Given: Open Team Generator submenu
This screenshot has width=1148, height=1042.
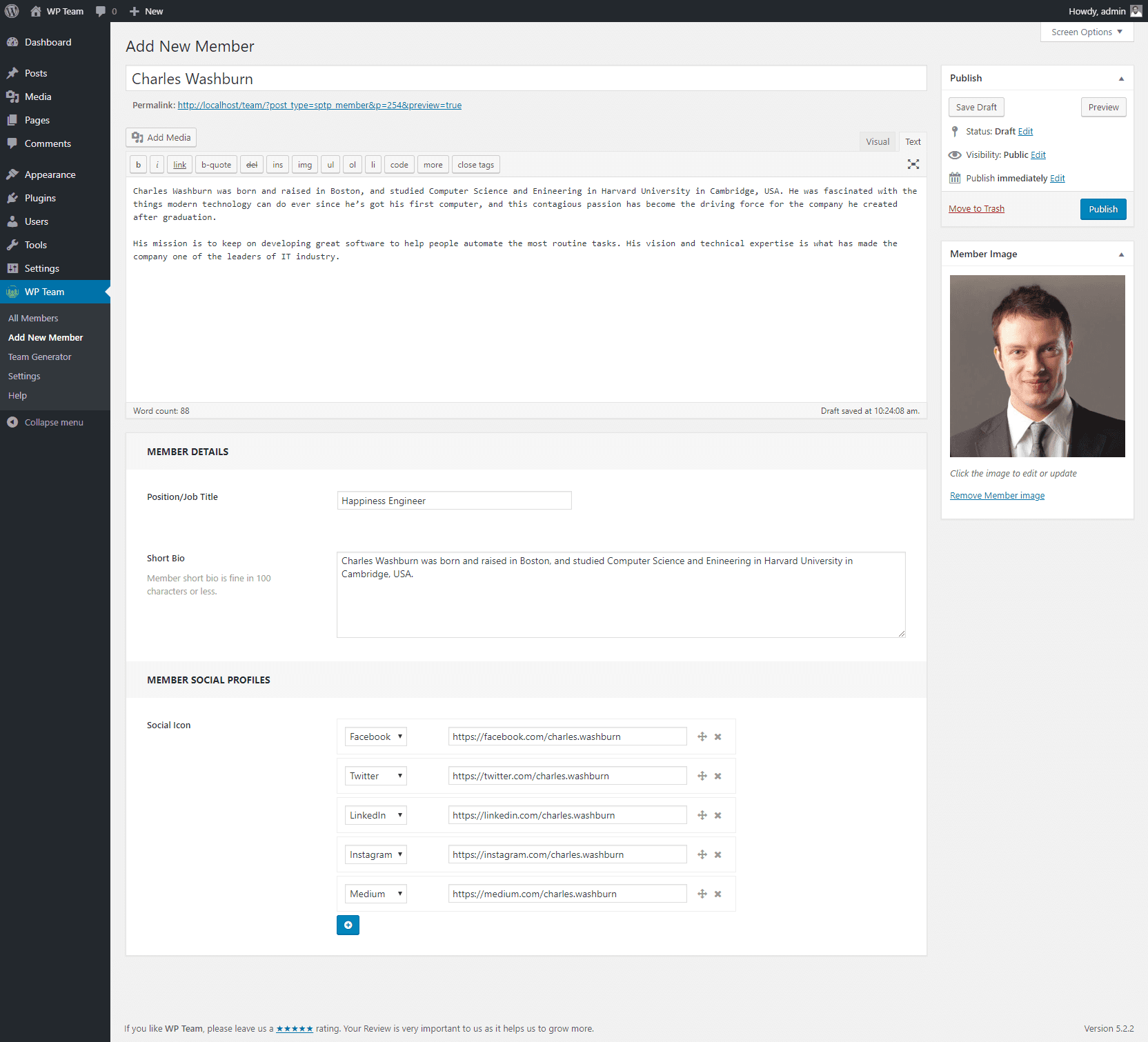Looking at the screenshot, I should point(39,357).
